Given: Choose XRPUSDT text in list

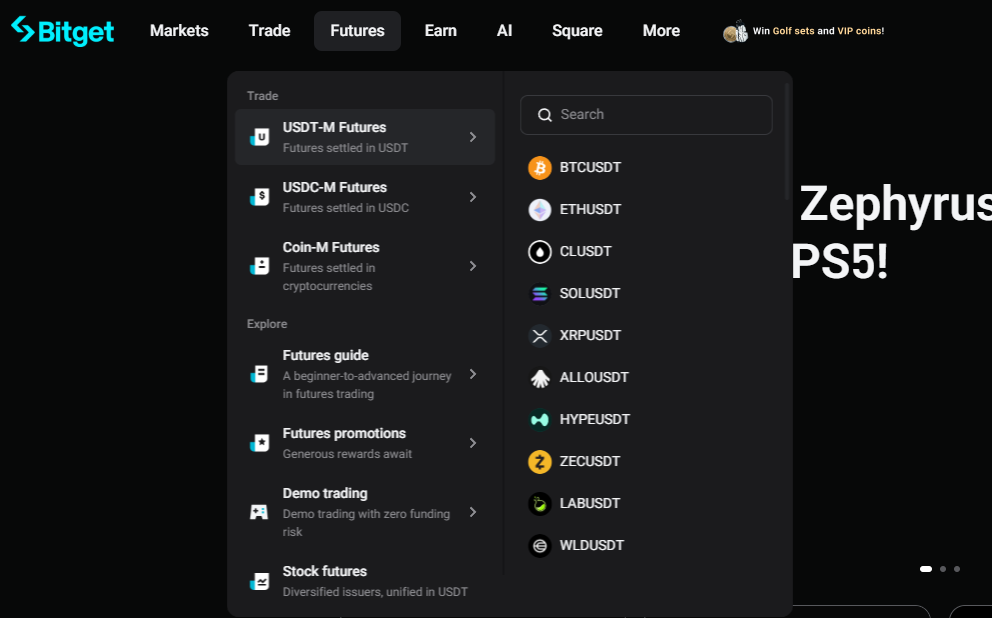Looking at the screenshot, I should pyautogui.click(x=590, y=335).
